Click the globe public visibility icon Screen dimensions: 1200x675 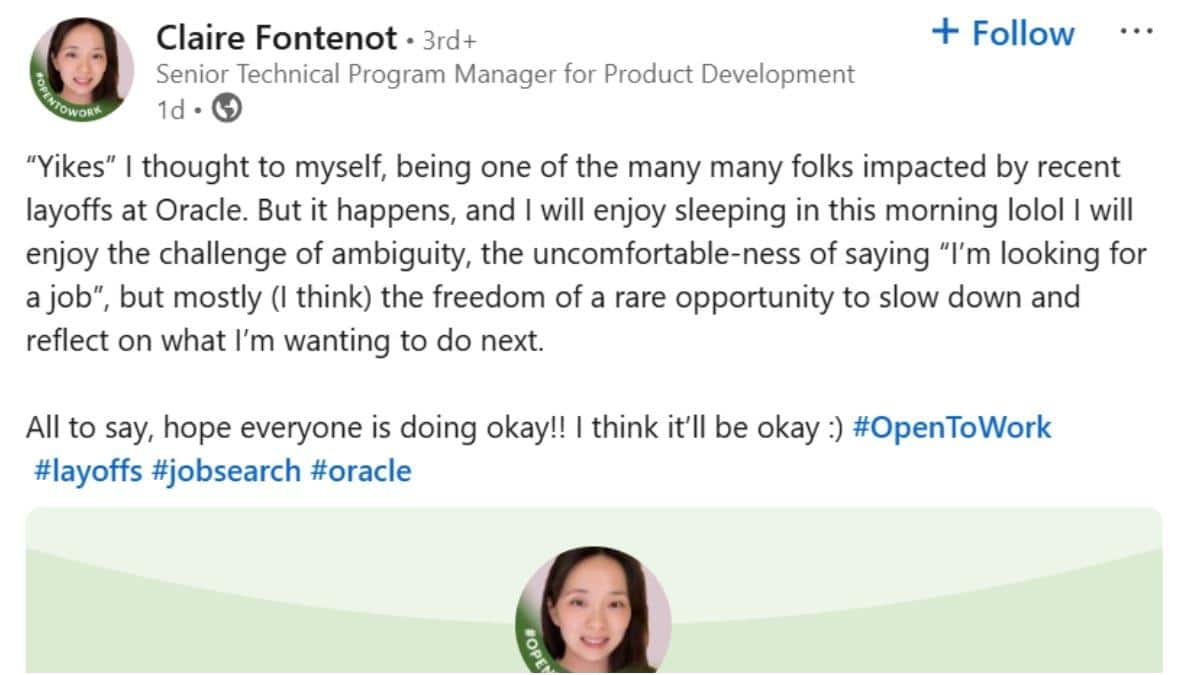(228, 110)
